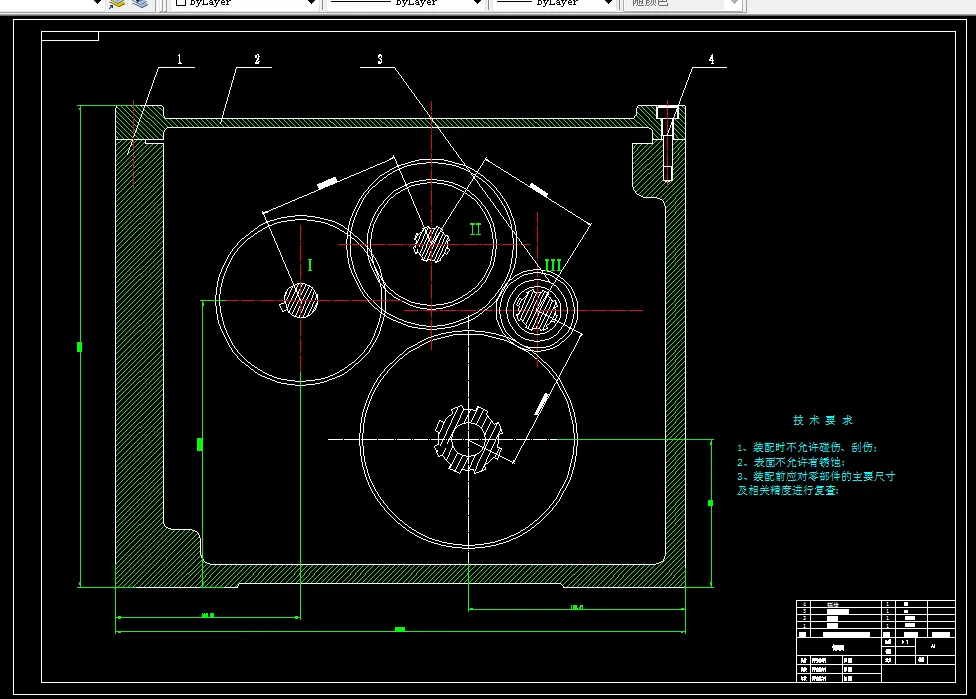Pick the grip on the right vertical dimension
This screenshot has width=976, height=699.
click(x=711, y=502)
